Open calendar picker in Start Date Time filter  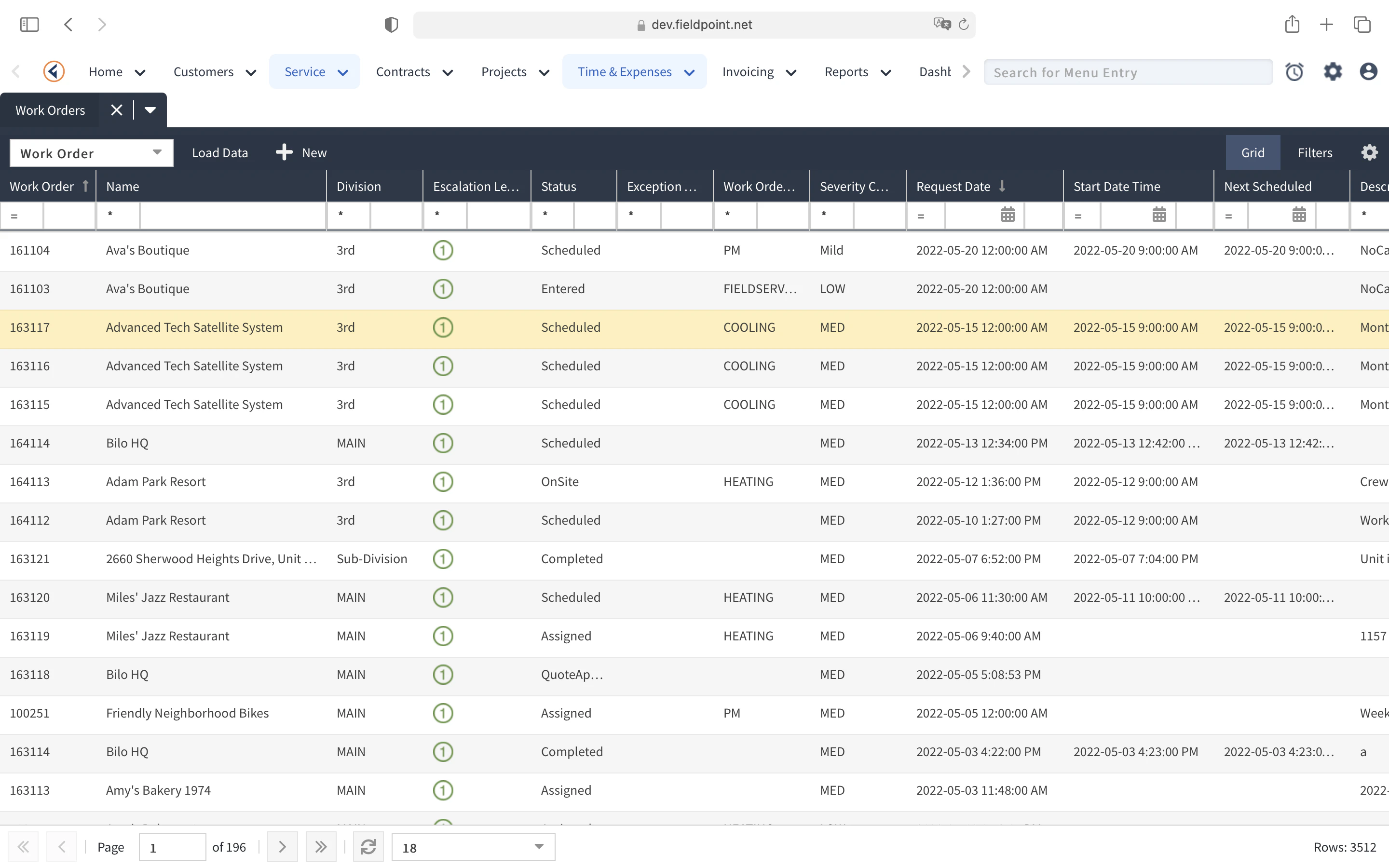pyautogui.click(x=1159, y=215)
